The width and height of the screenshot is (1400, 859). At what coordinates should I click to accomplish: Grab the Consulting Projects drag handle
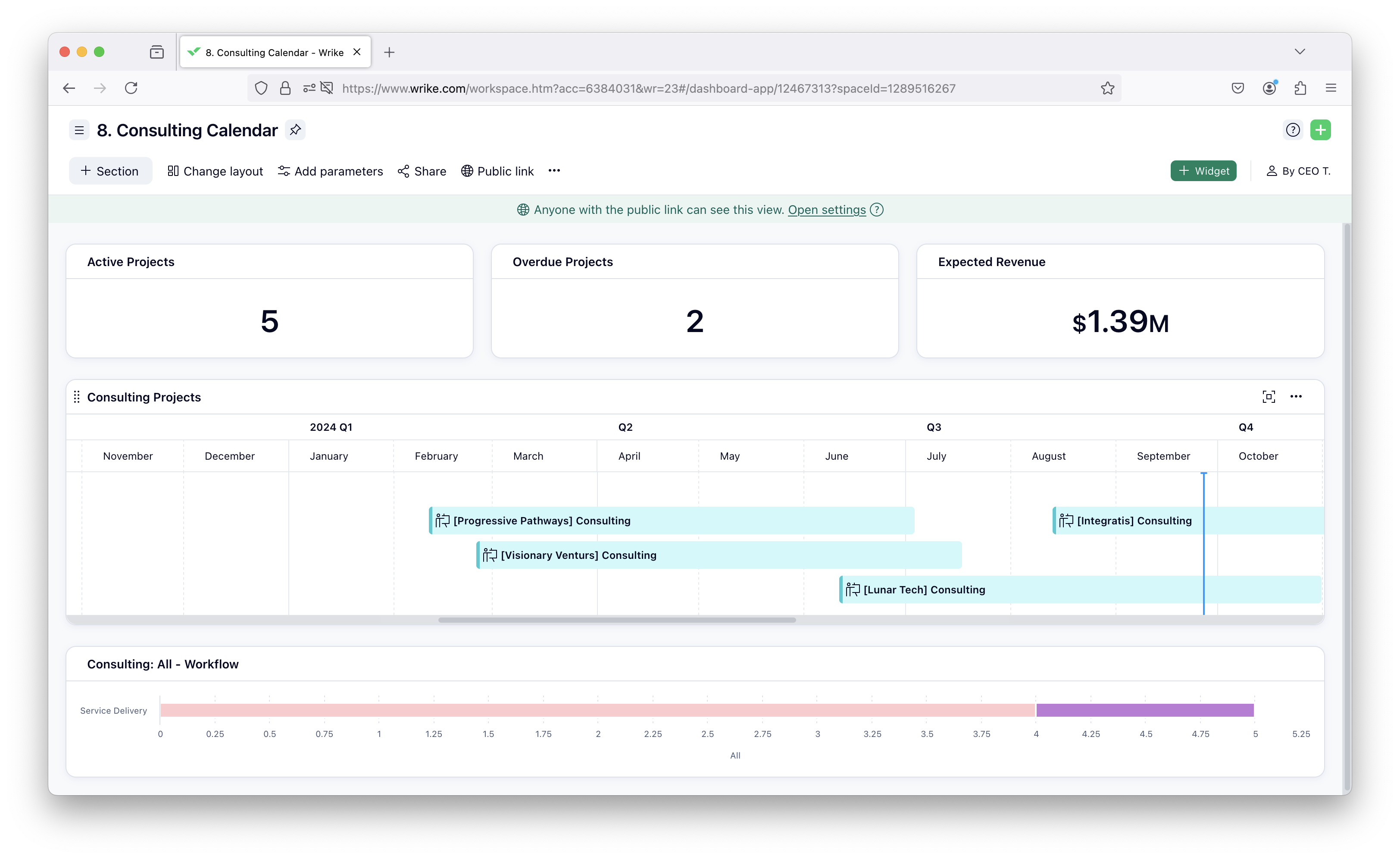point(77,397)
